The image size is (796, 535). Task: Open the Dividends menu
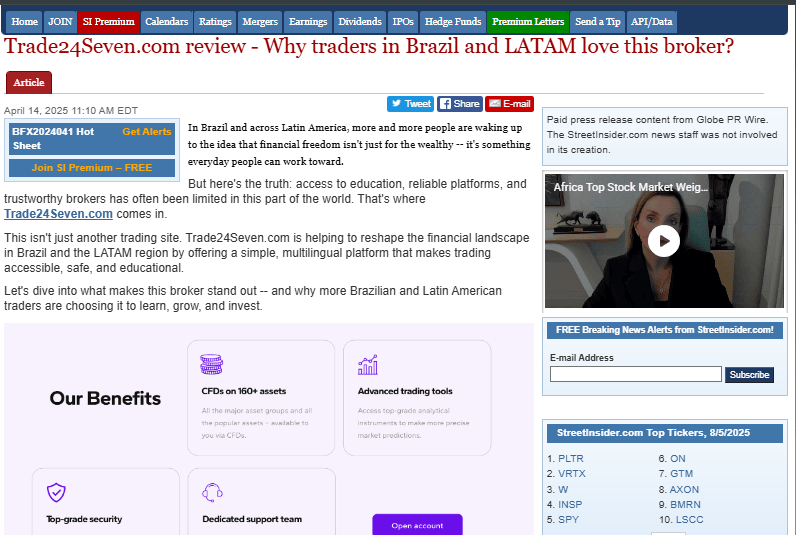(x=360, y=22)
